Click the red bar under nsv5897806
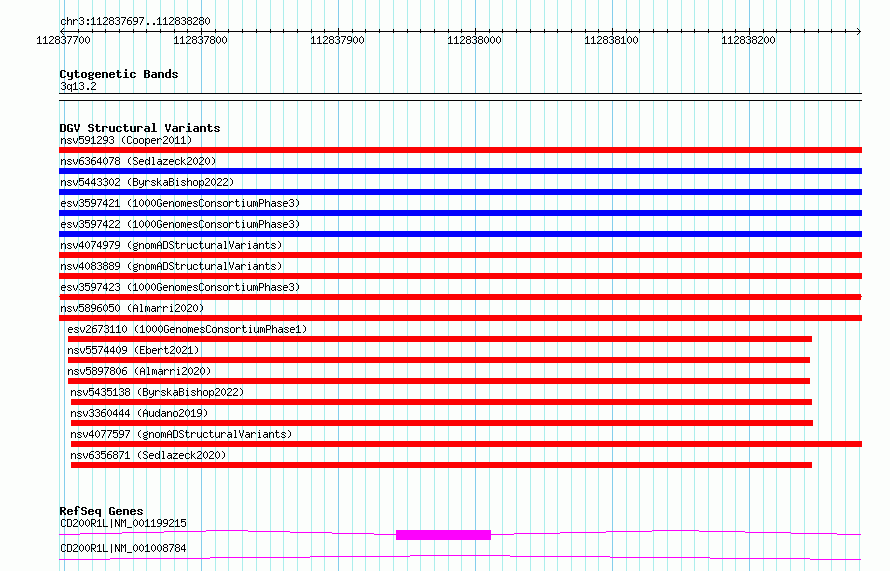 [439, 381]
